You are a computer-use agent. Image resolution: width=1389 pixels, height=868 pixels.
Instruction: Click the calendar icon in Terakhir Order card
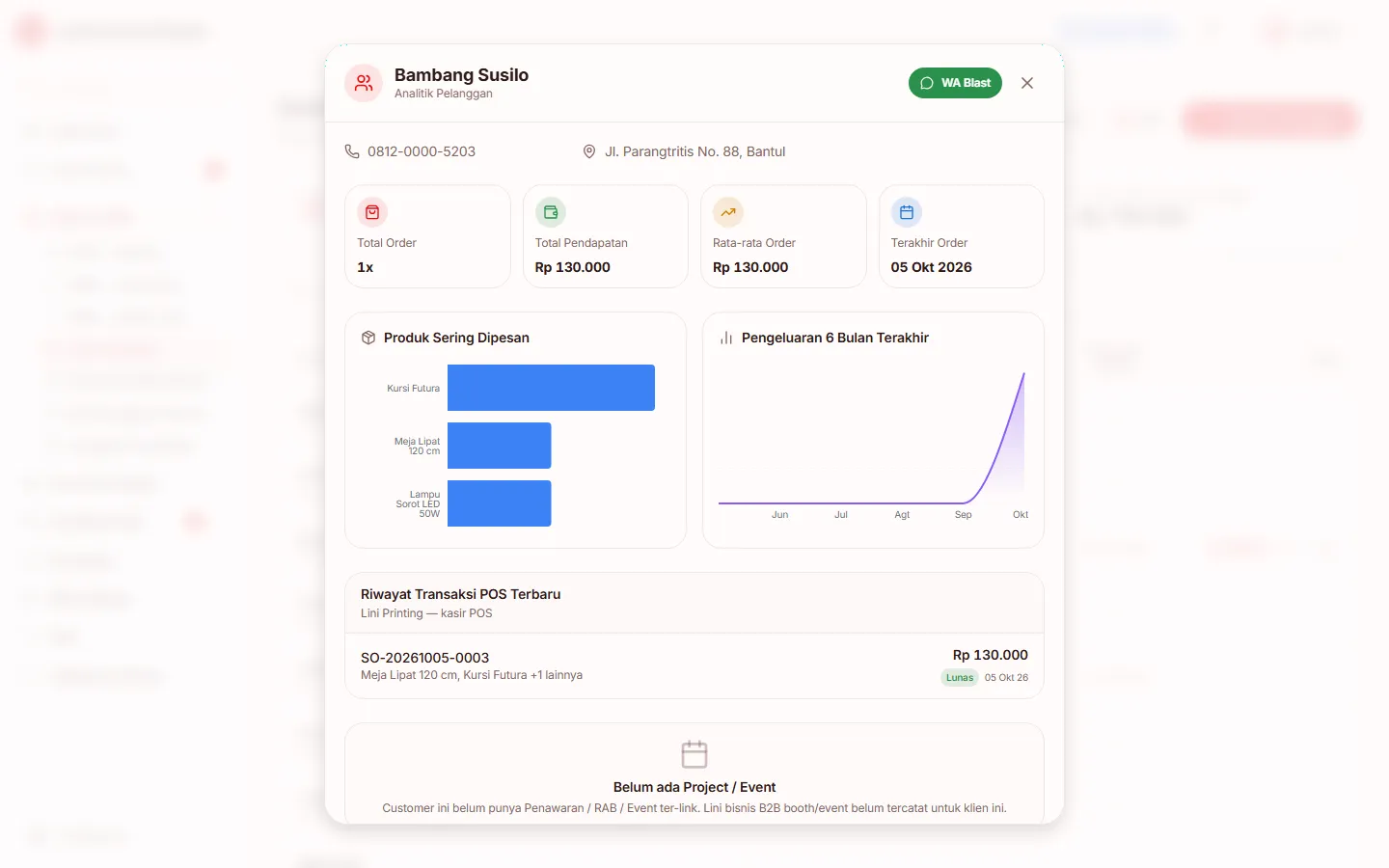click(907, 212)
